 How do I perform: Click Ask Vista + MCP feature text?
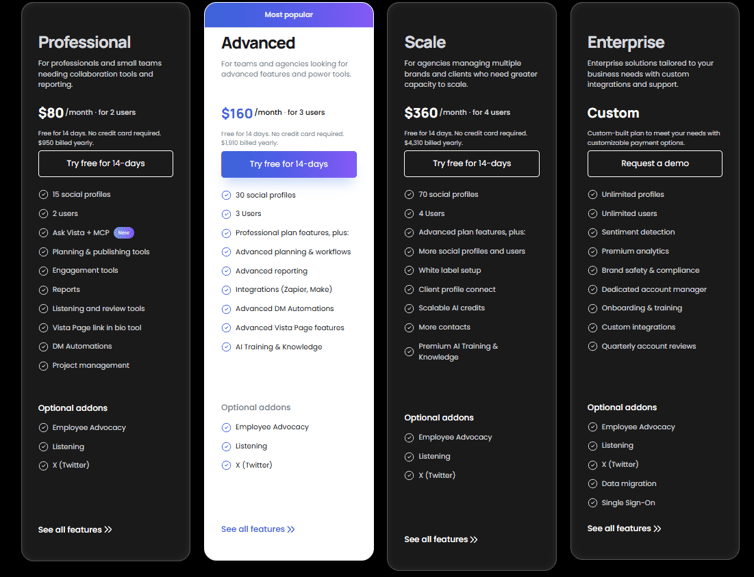[x=81, y=233]
